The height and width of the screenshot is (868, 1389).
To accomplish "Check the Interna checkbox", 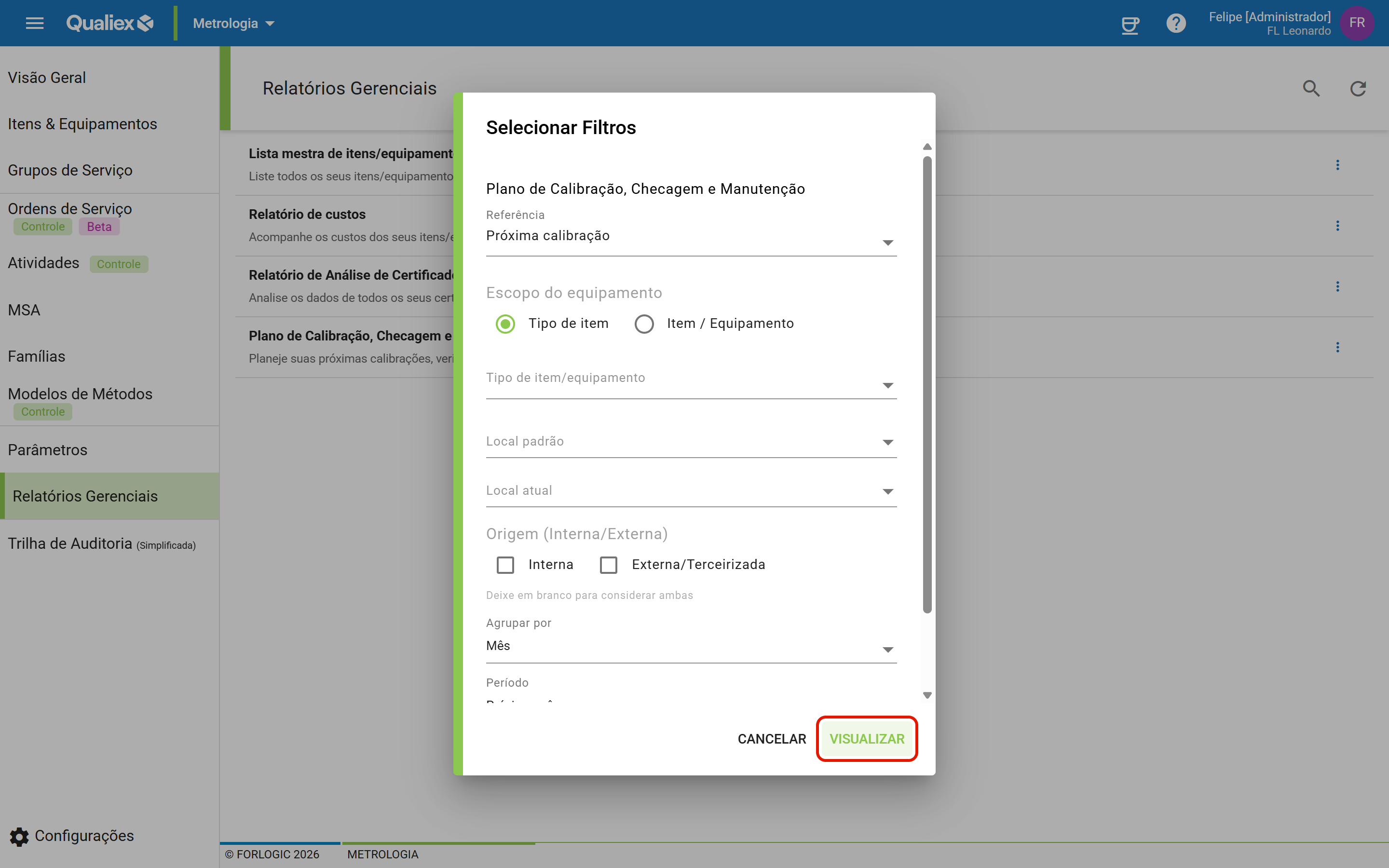I will click(x=505, y=565).
